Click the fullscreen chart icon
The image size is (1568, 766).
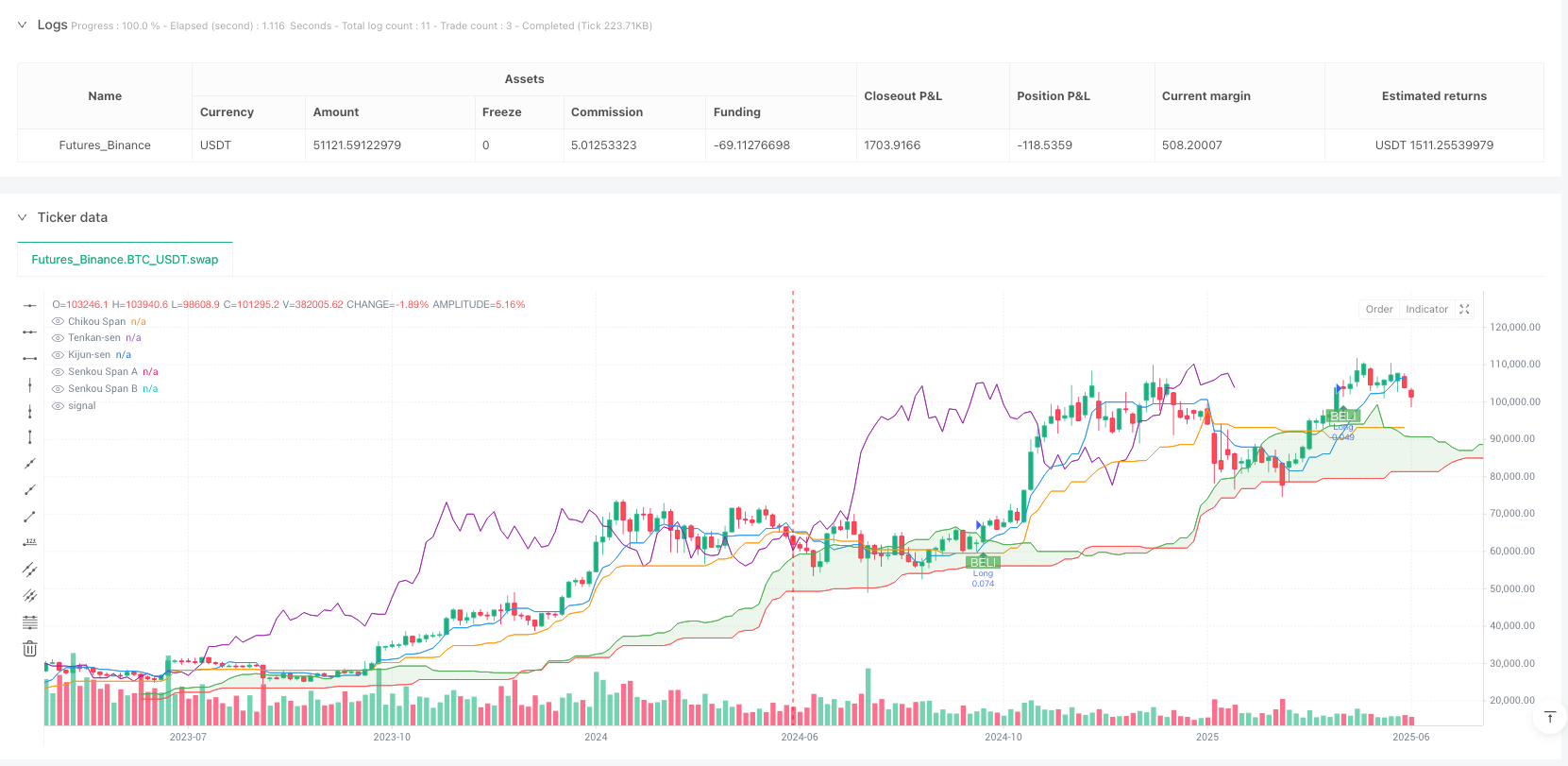coord(1464,309)
